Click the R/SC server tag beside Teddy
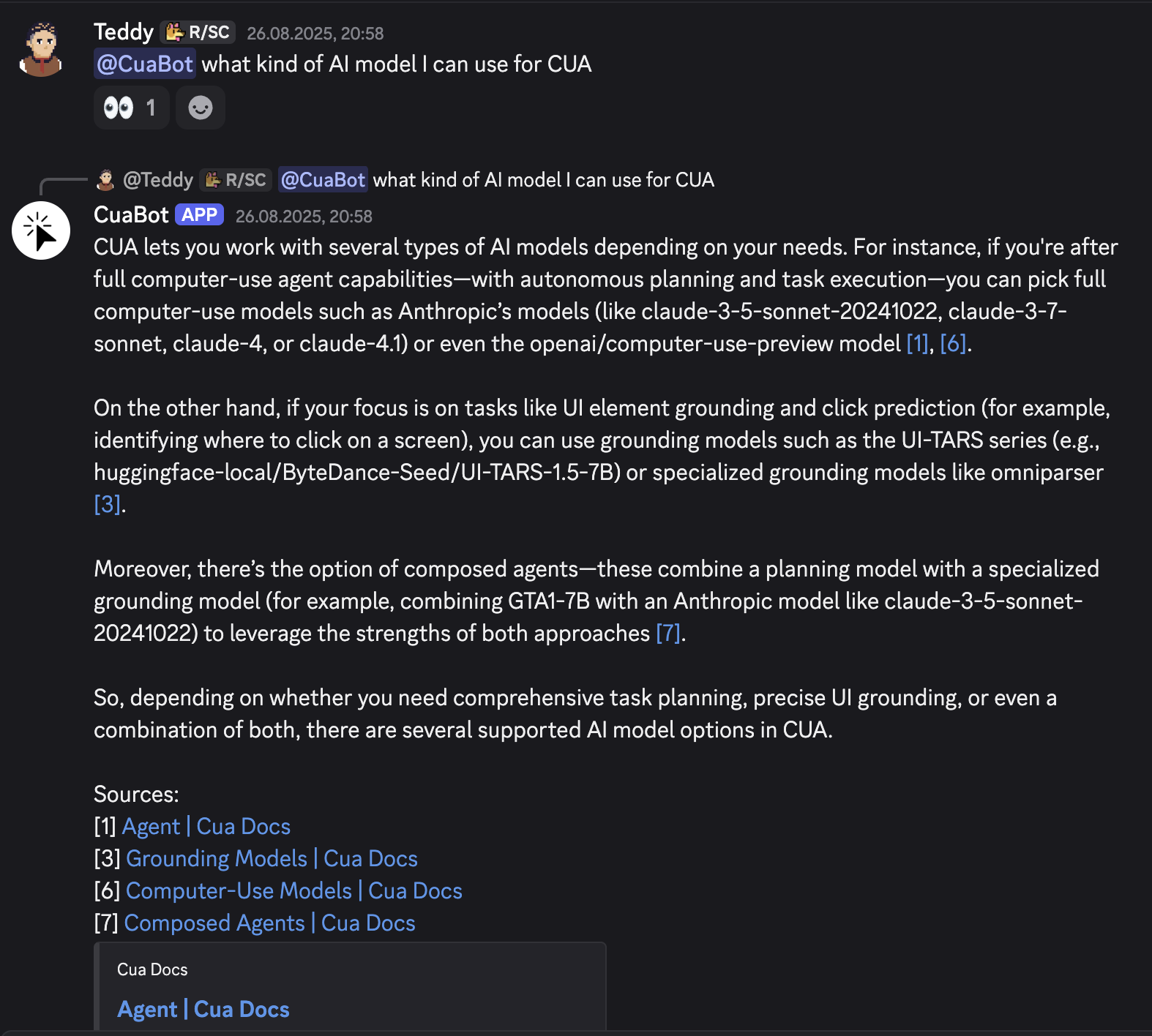This screenshot has width=1152, height=1036. point(198,32)
